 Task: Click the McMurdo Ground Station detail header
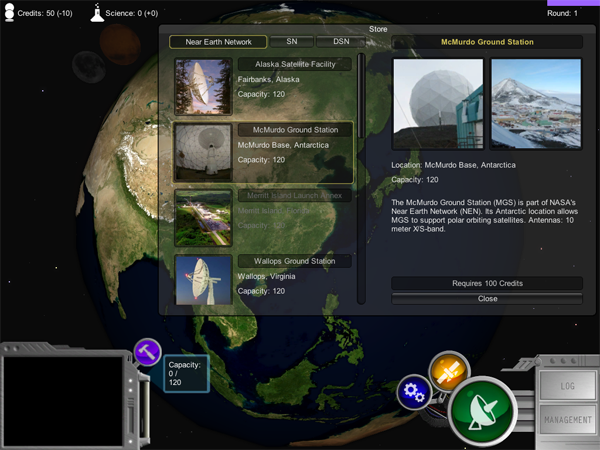click(x=487, y=42)
